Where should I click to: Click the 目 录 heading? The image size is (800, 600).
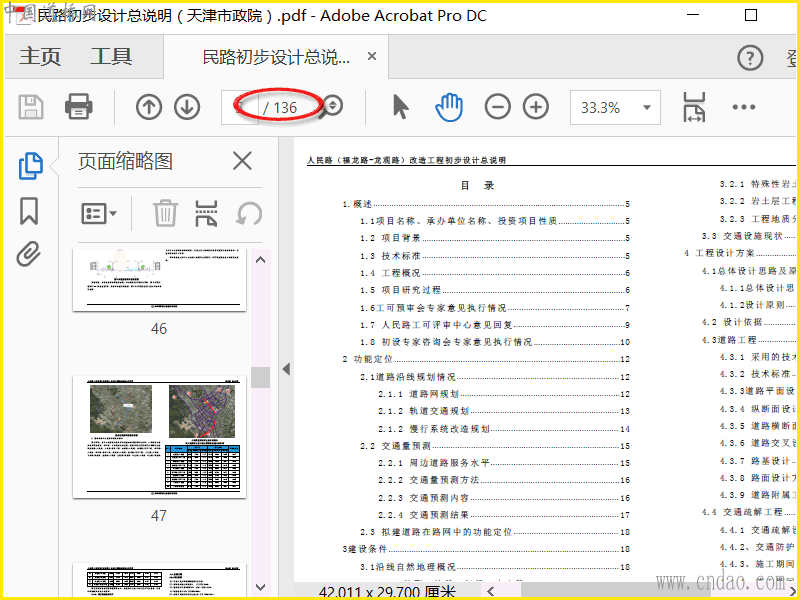[x=477, y=185]
